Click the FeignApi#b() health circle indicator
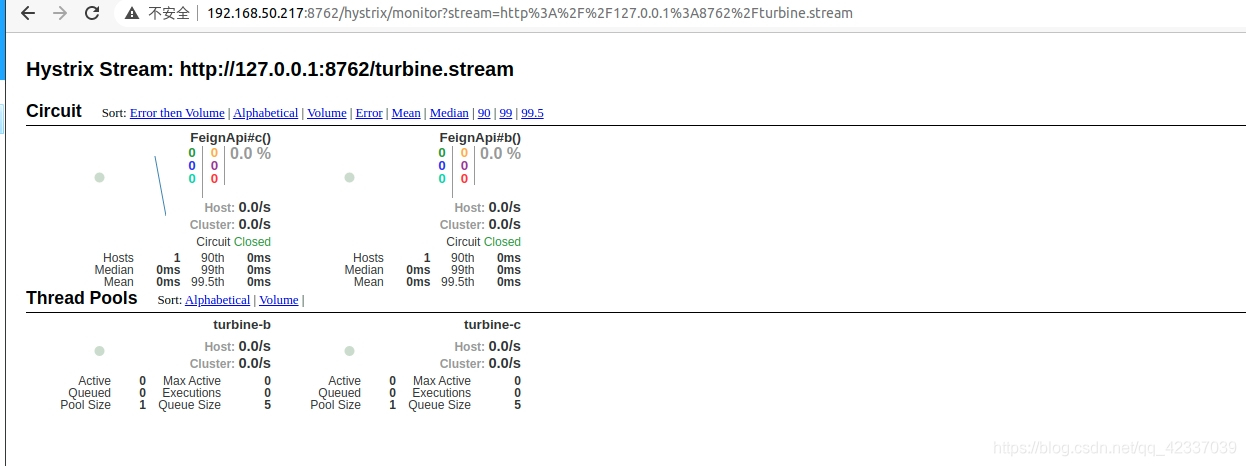The width and height of the screenshot is (1246, 466). [x=349, y=177]
